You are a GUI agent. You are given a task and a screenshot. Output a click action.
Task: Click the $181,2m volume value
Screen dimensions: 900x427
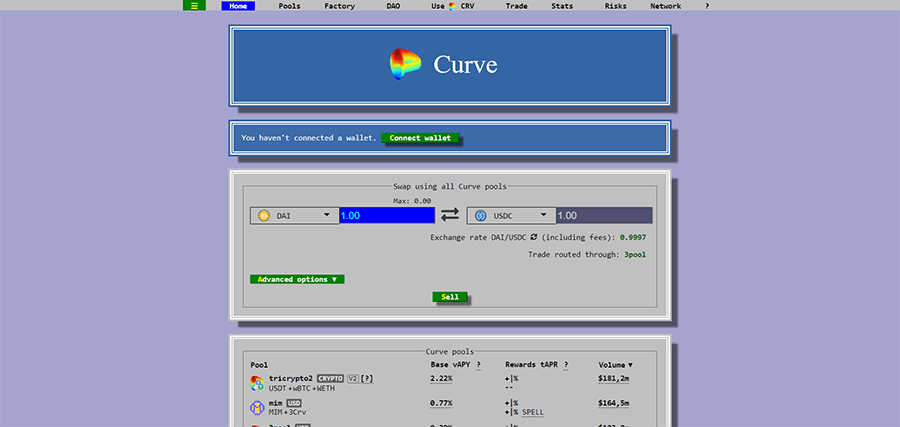614,379
